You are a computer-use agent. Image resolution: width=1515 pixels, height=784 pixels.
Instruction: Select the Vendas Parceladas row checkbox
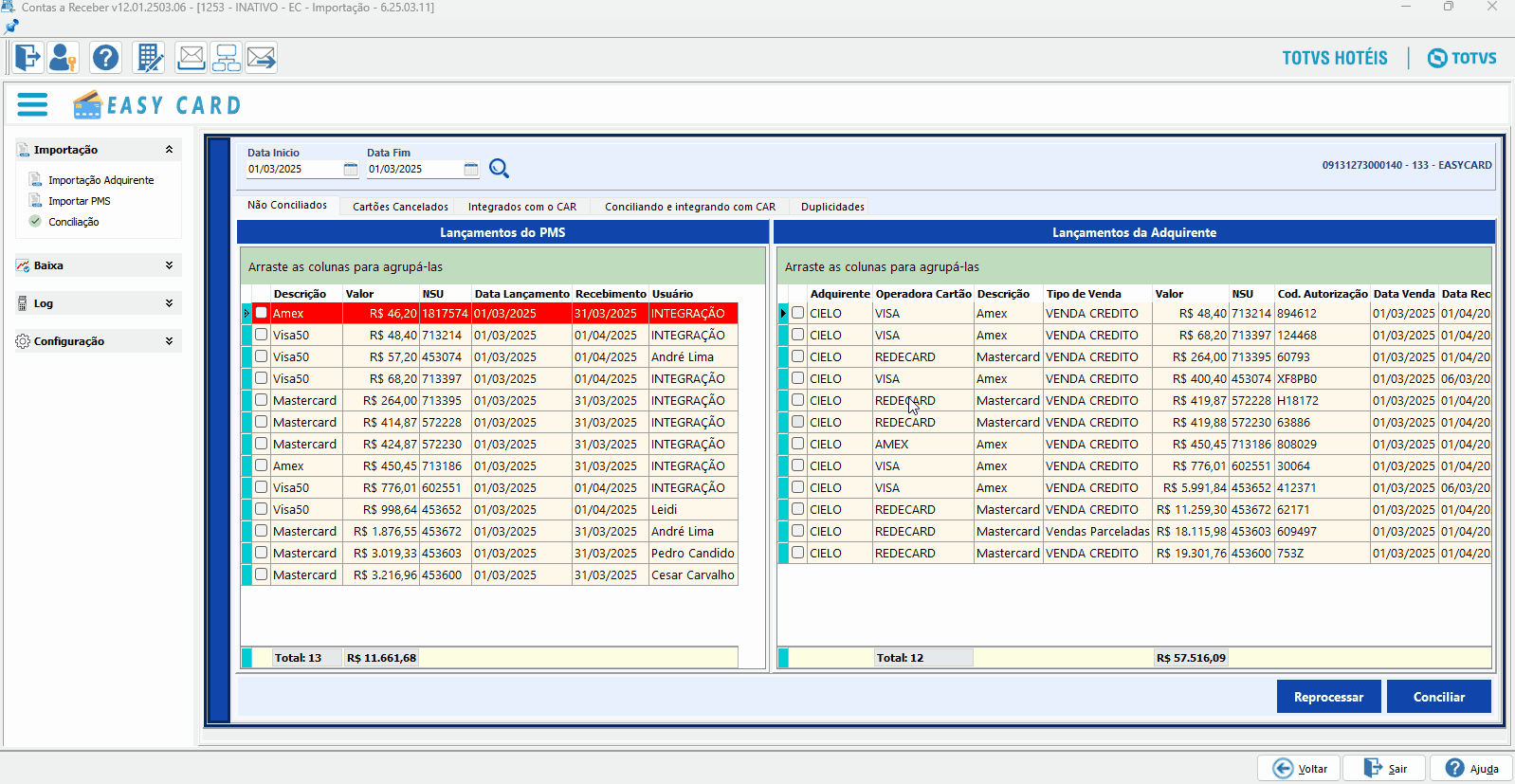pos(797,531)
